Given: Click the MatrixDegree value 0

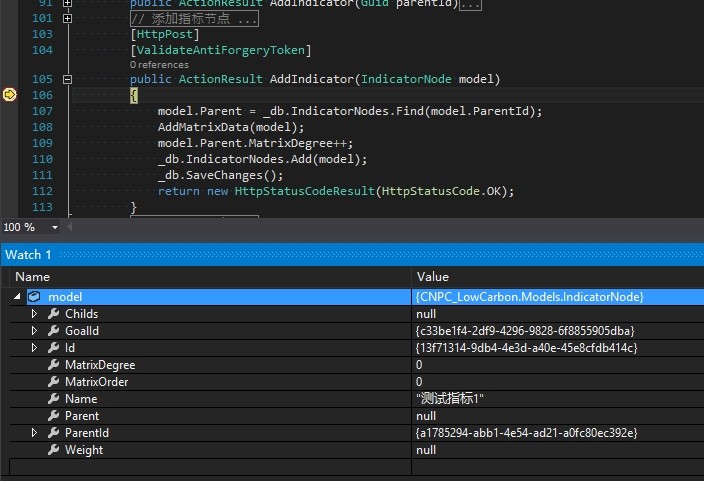Looking at the screenshot, I should click(x=419, y=365).
